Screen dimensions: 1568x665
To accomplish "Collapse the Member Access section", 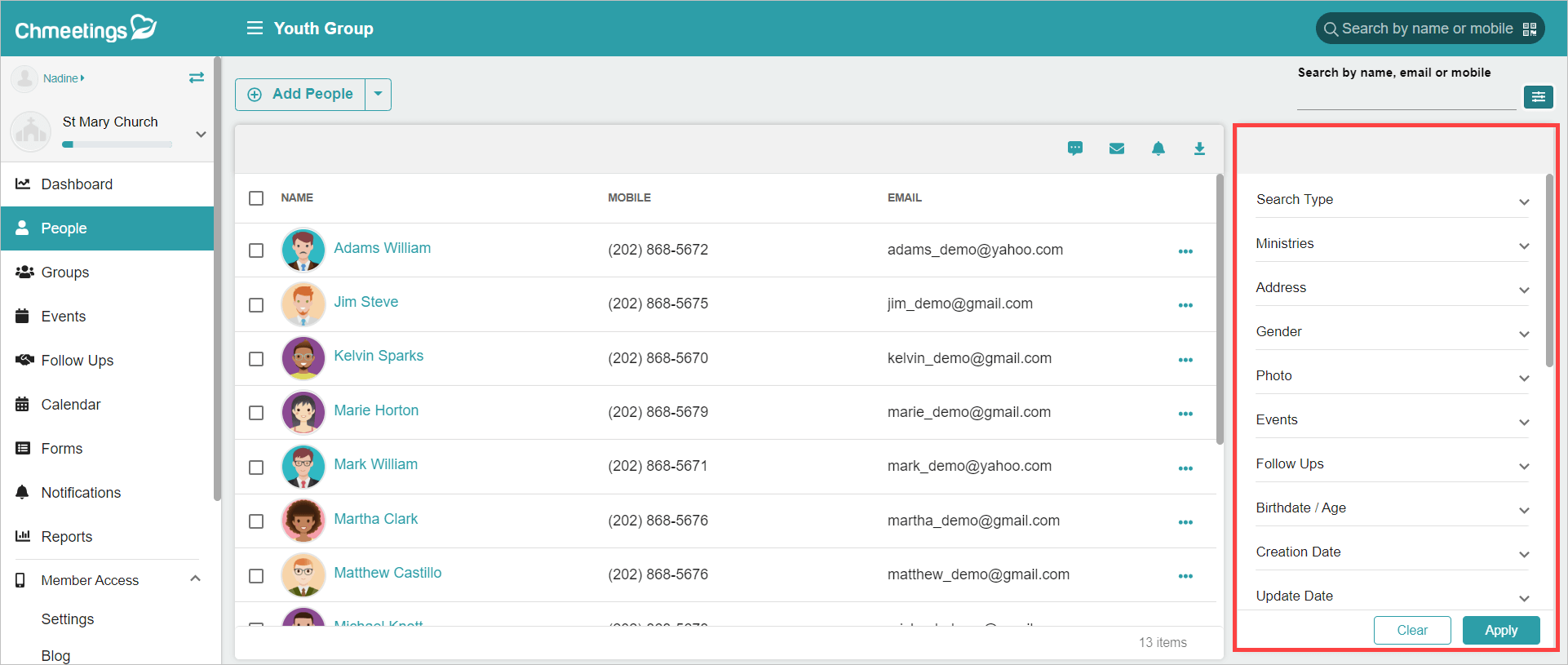I will (x=195, y=579).
